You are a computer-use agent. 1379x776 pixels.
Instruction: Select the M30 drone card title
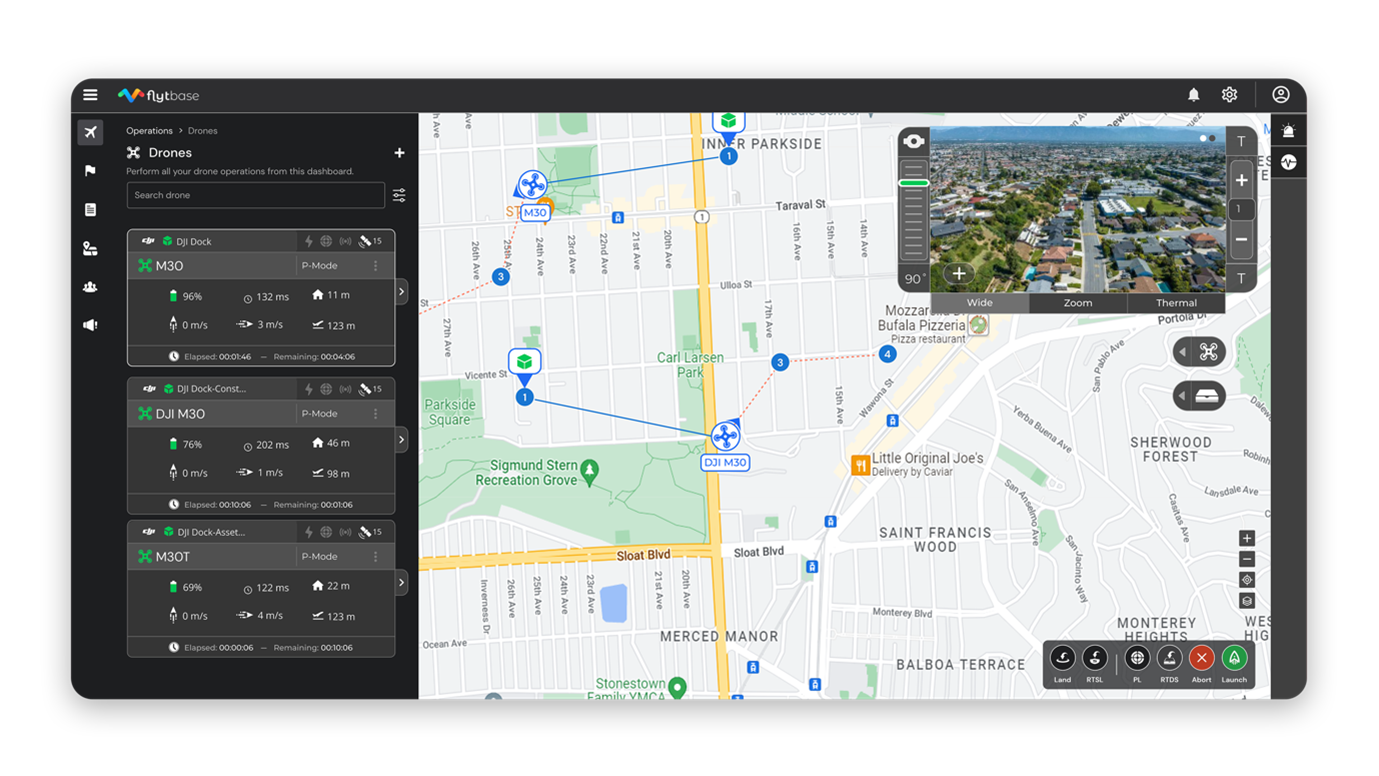pyautogui.click(x=169, y=266)
